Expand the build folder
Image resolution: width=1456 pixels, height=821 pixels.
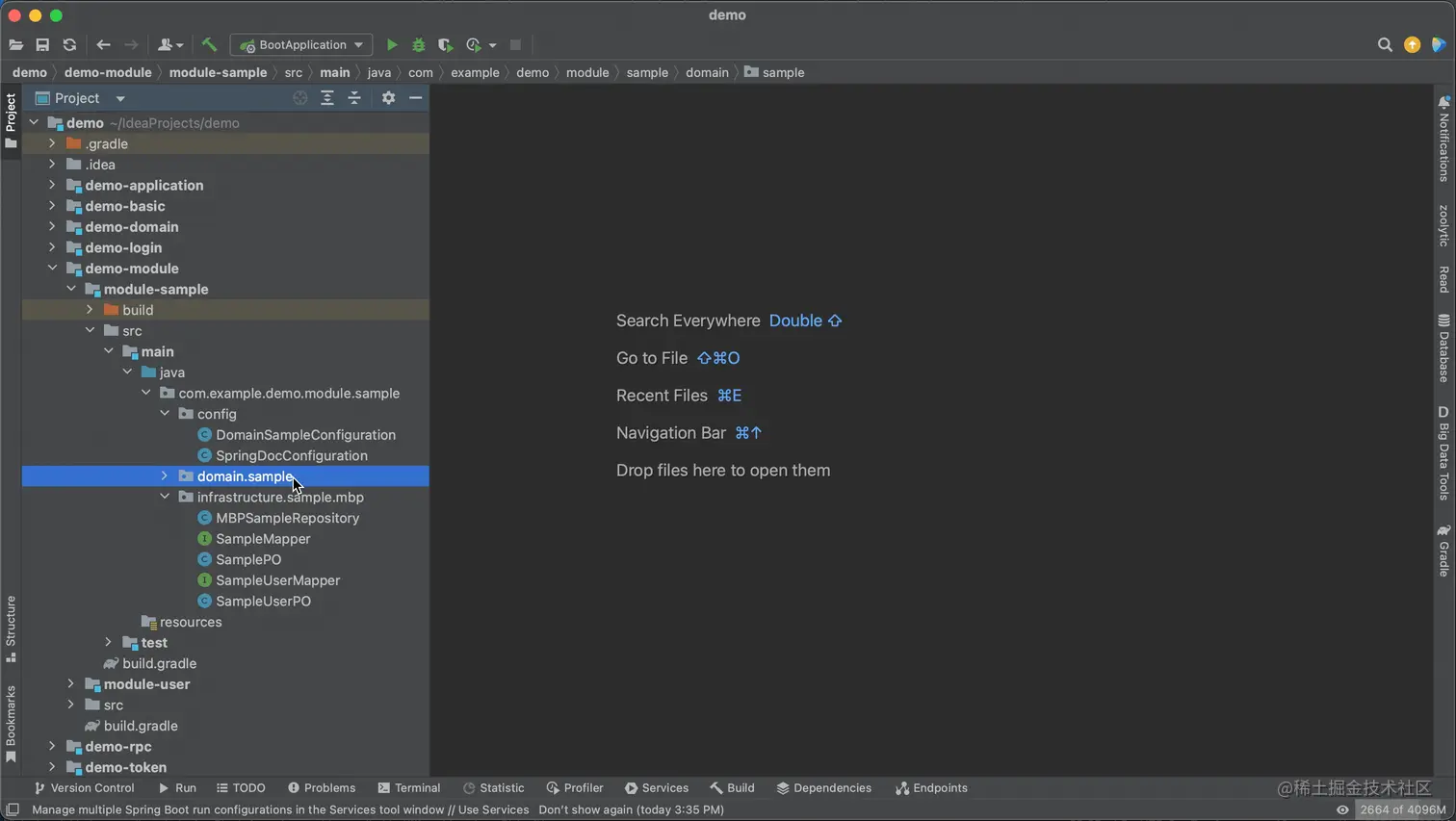point(90,310)
